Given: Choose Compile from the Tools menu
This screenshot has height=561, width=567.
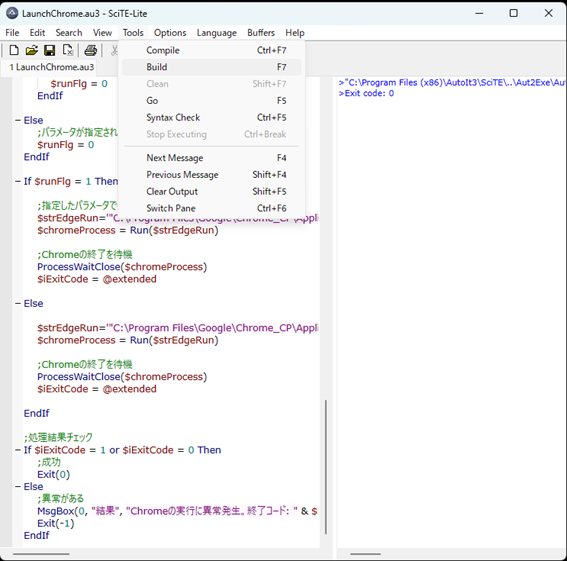Looking at the screenshot, I should pos(212,50).
